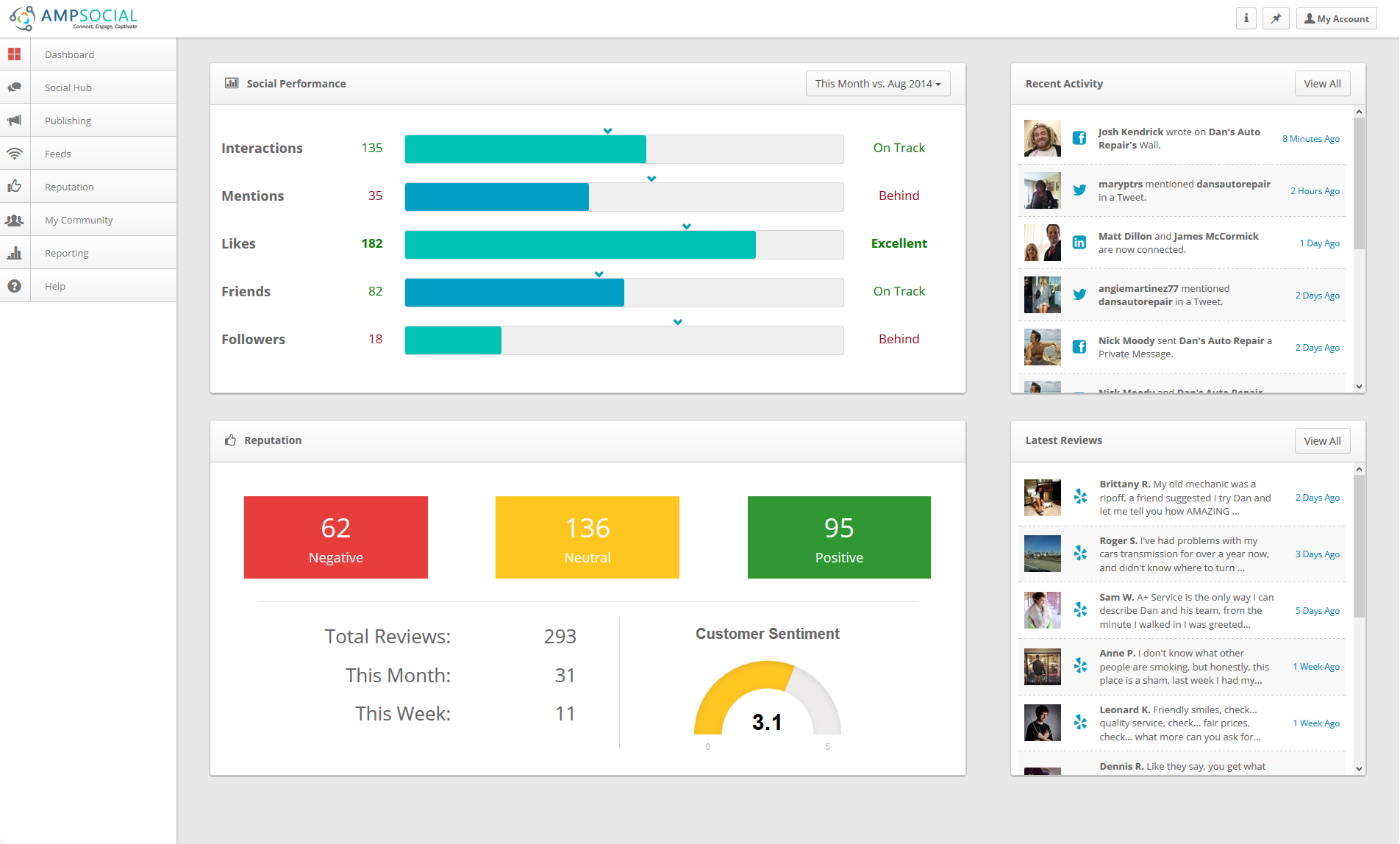The height and width of the screenshot is (844, 1400).
Task: Click the Social Performance chart icon
Action: tap(232, 83)
